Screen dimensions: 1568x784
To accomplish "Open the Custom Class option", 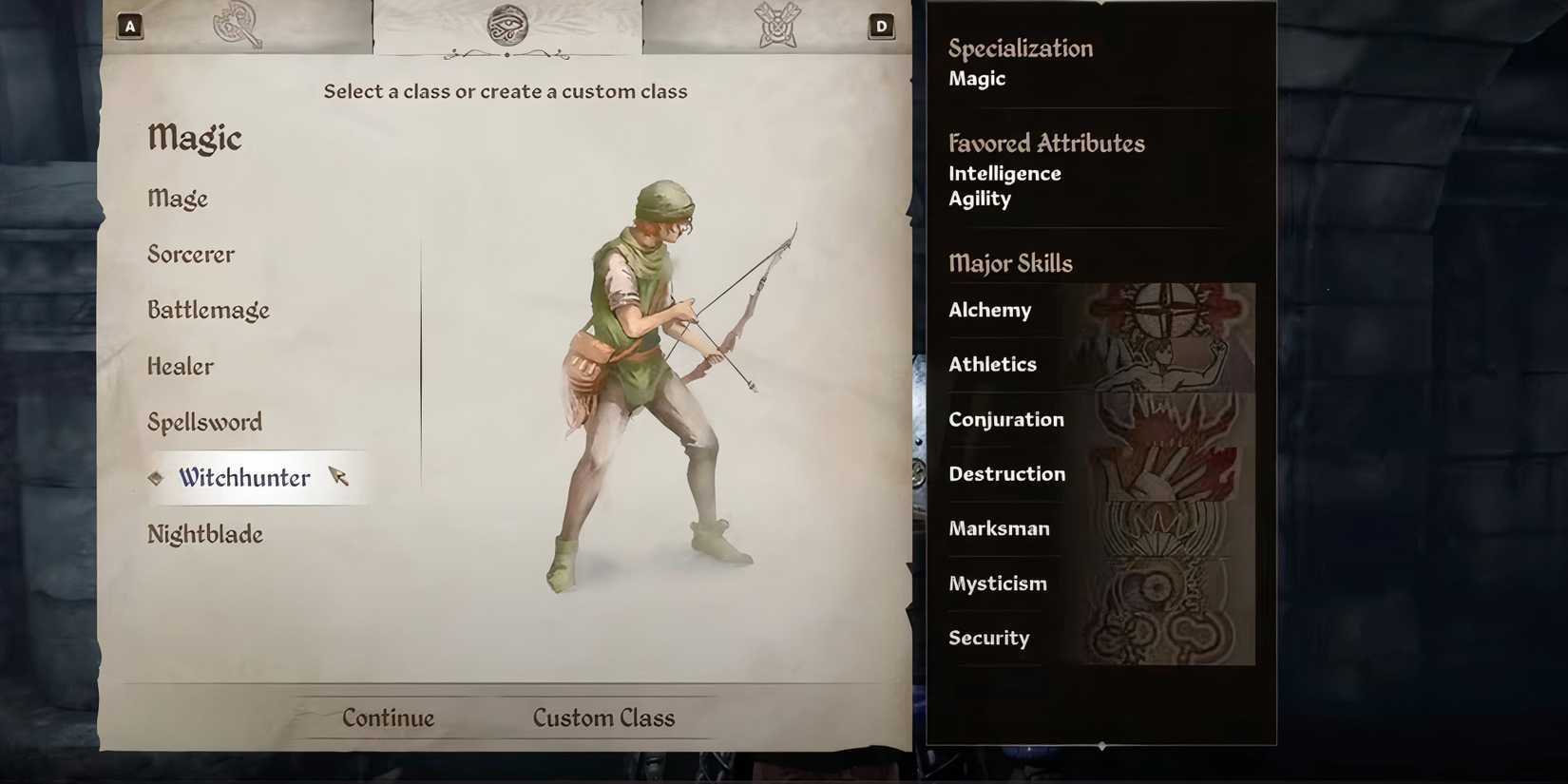I will coord(603,717).
